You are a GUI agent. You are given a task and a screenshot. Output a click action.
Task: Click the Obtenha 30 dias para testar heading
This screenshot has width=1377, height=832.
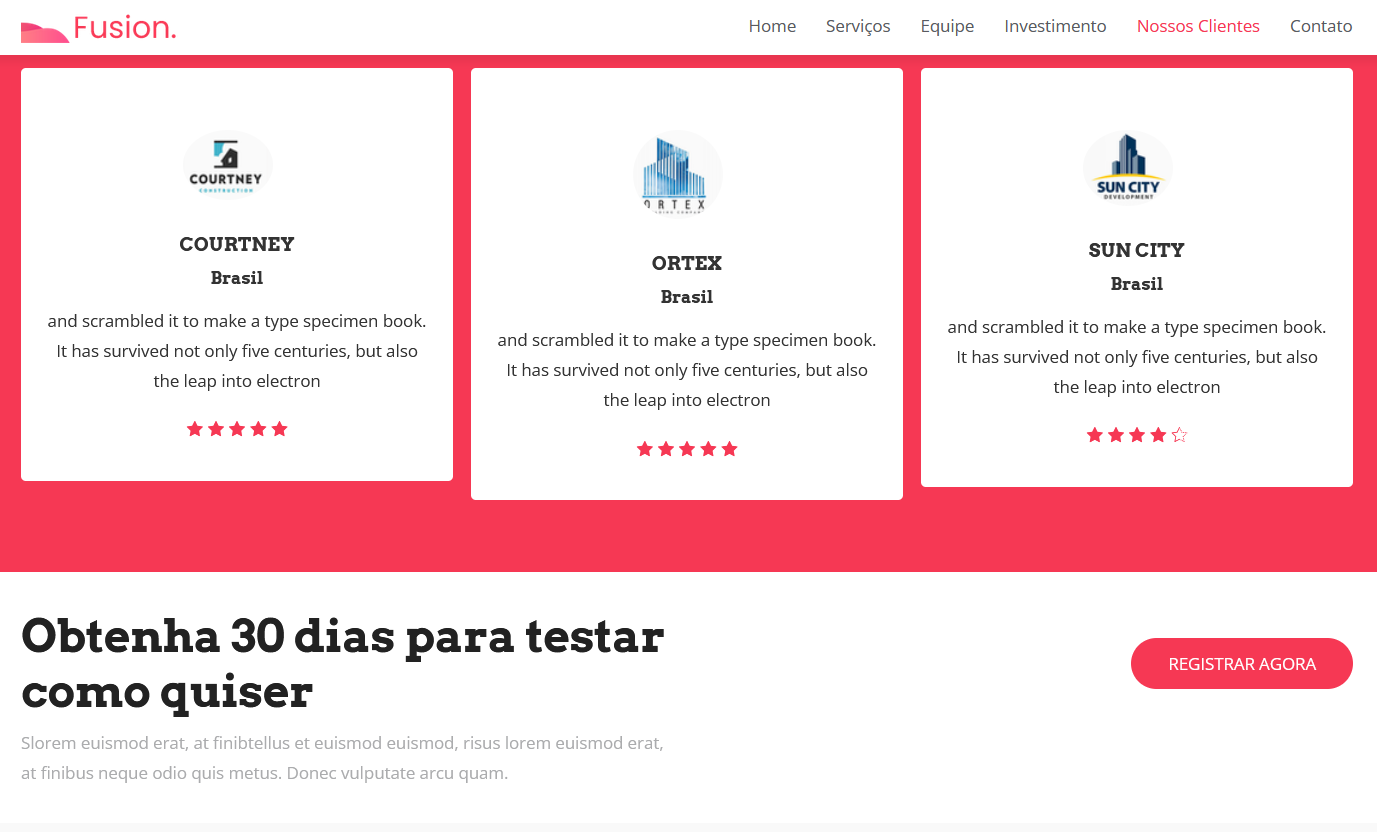point(343,663)
